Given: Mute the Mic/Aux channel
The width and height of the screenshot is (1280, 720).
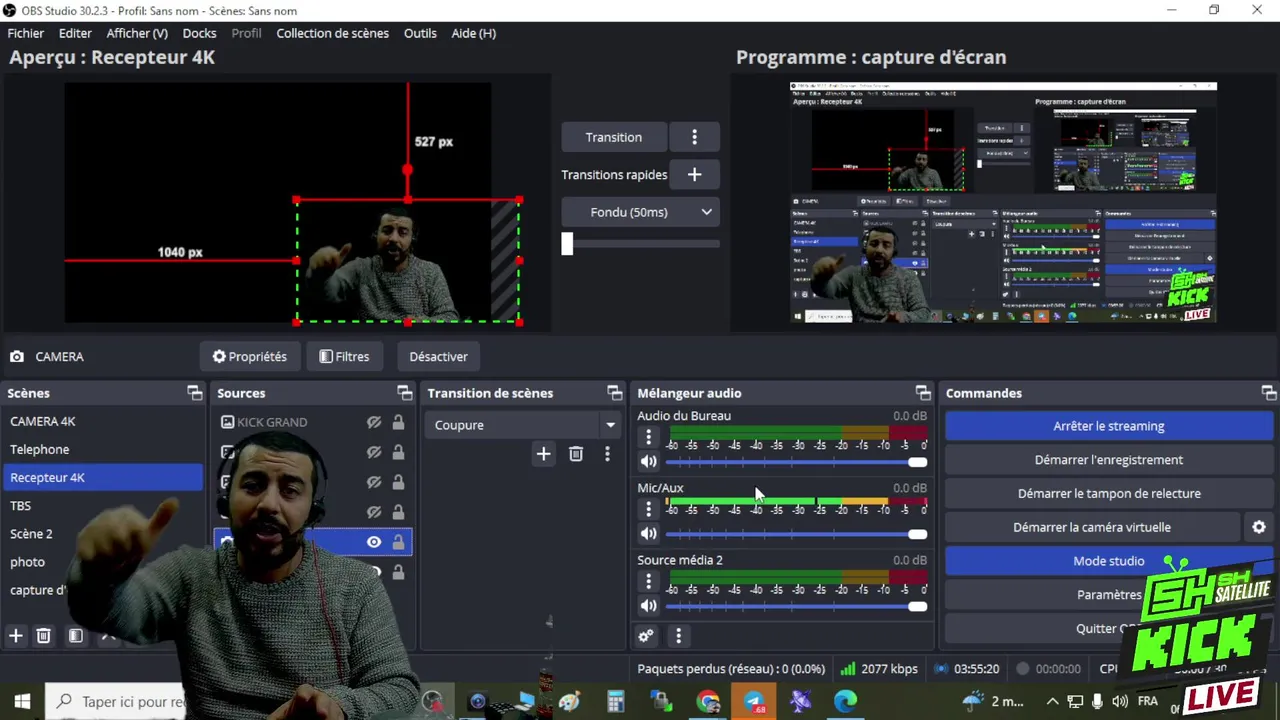Looking at the screenshot, I should (648, 534).
